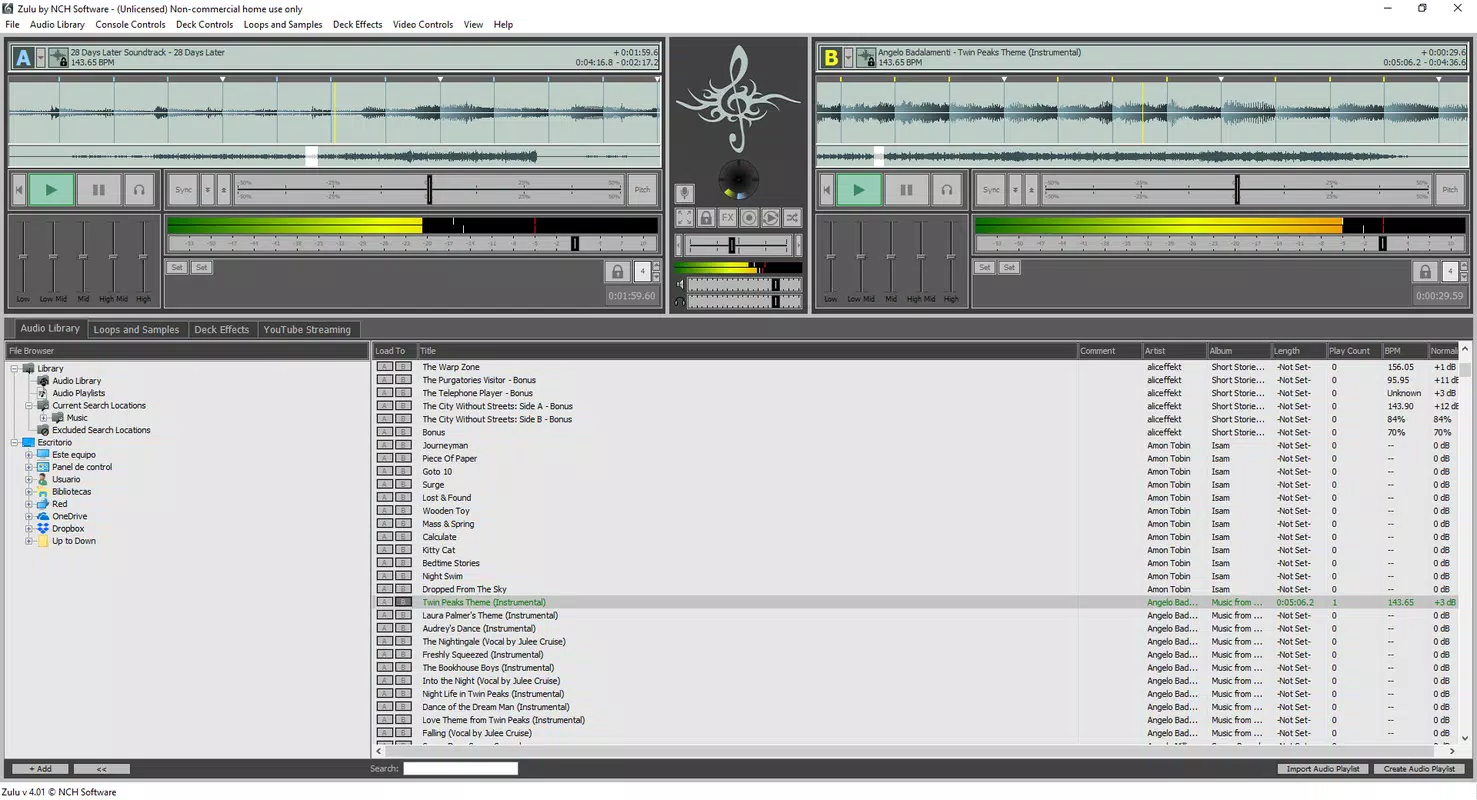Open the Video Controls menu
Image resolution: width=1477 pixels, height=800 pixels.
point(422,24)
